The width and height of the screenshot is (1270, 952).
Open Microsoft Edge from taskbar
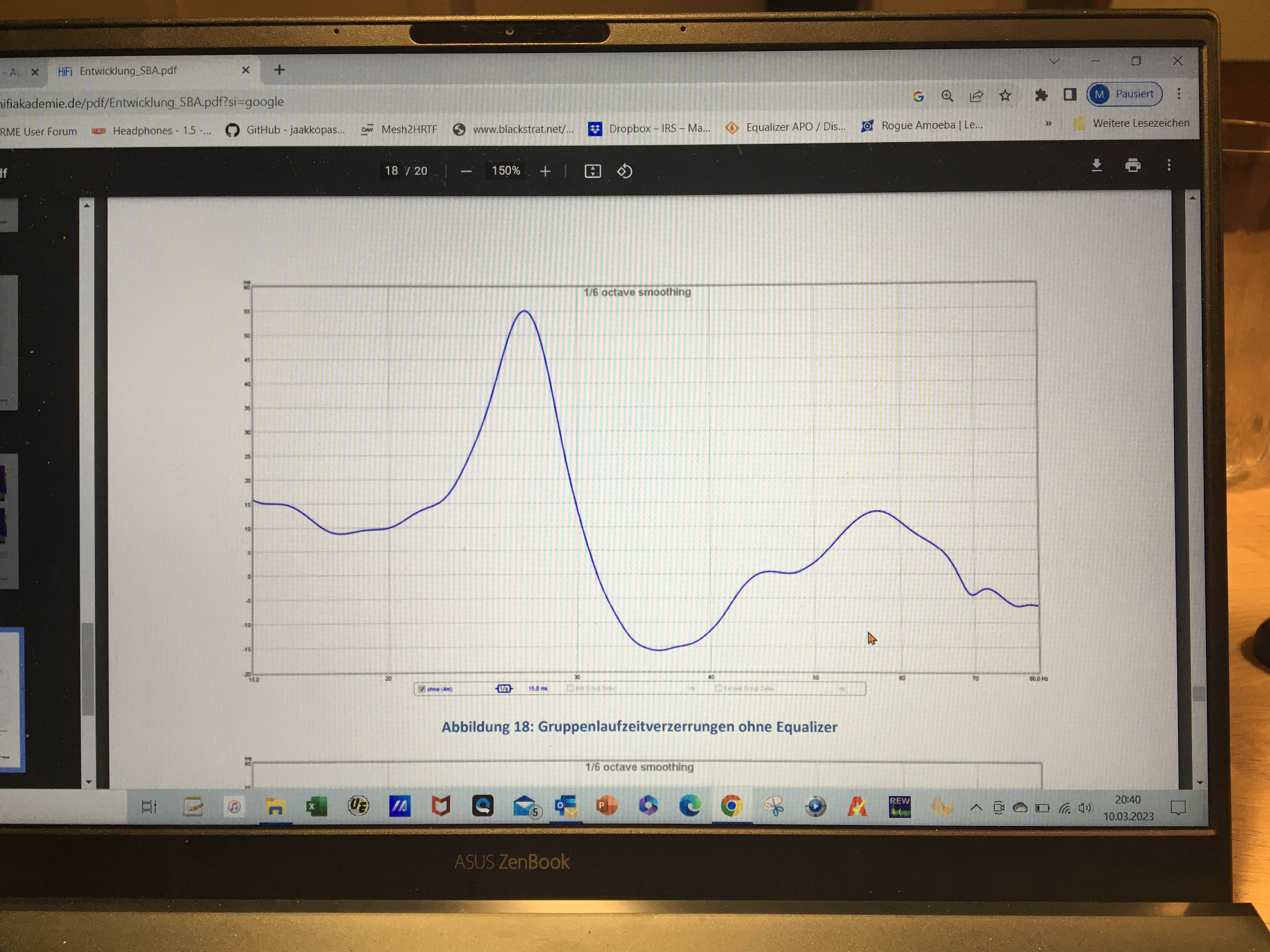(689, 806)
